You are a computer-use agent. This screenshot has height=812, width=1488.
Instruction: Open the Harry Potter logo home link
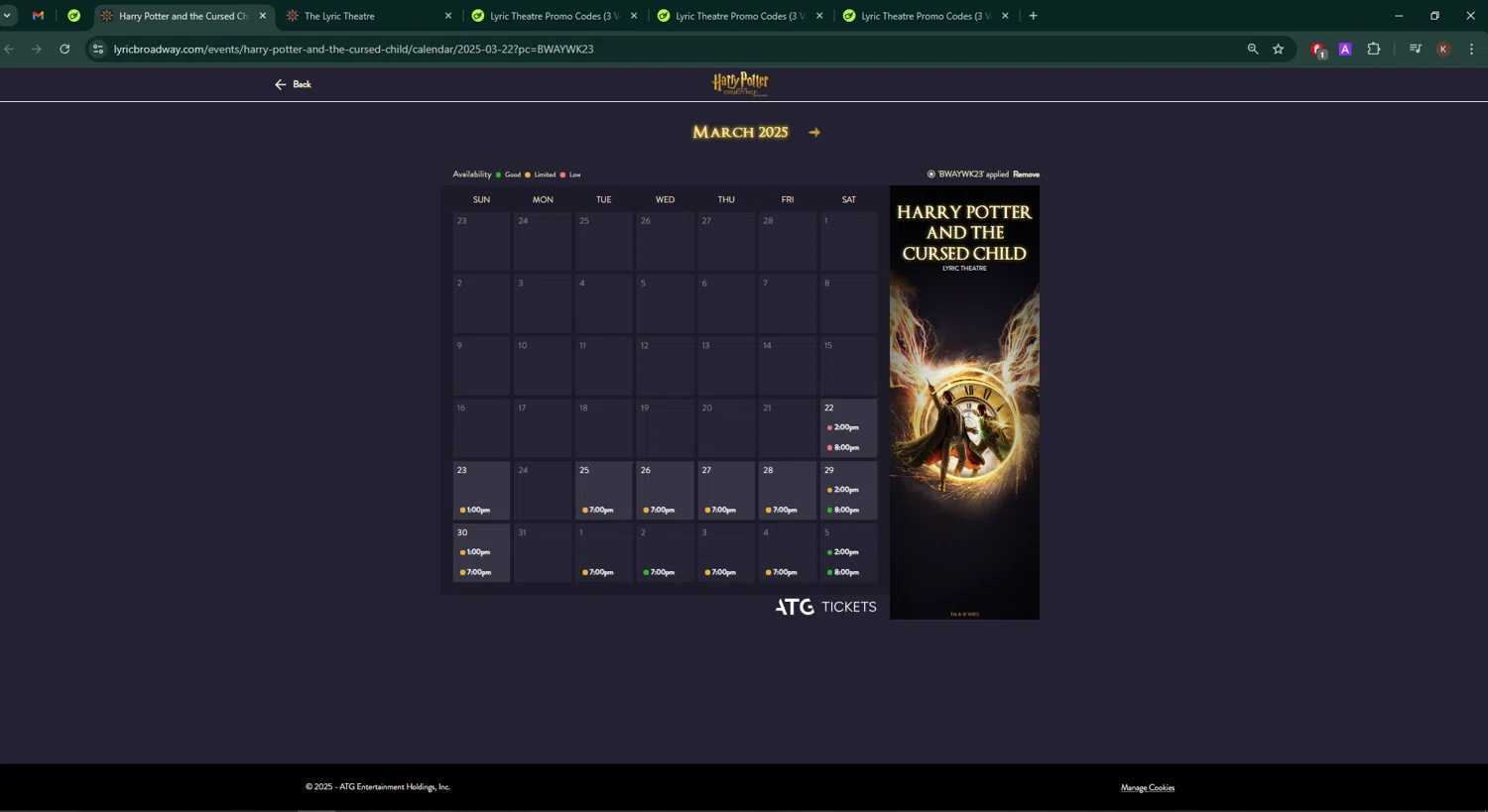[x=740, y=84]
